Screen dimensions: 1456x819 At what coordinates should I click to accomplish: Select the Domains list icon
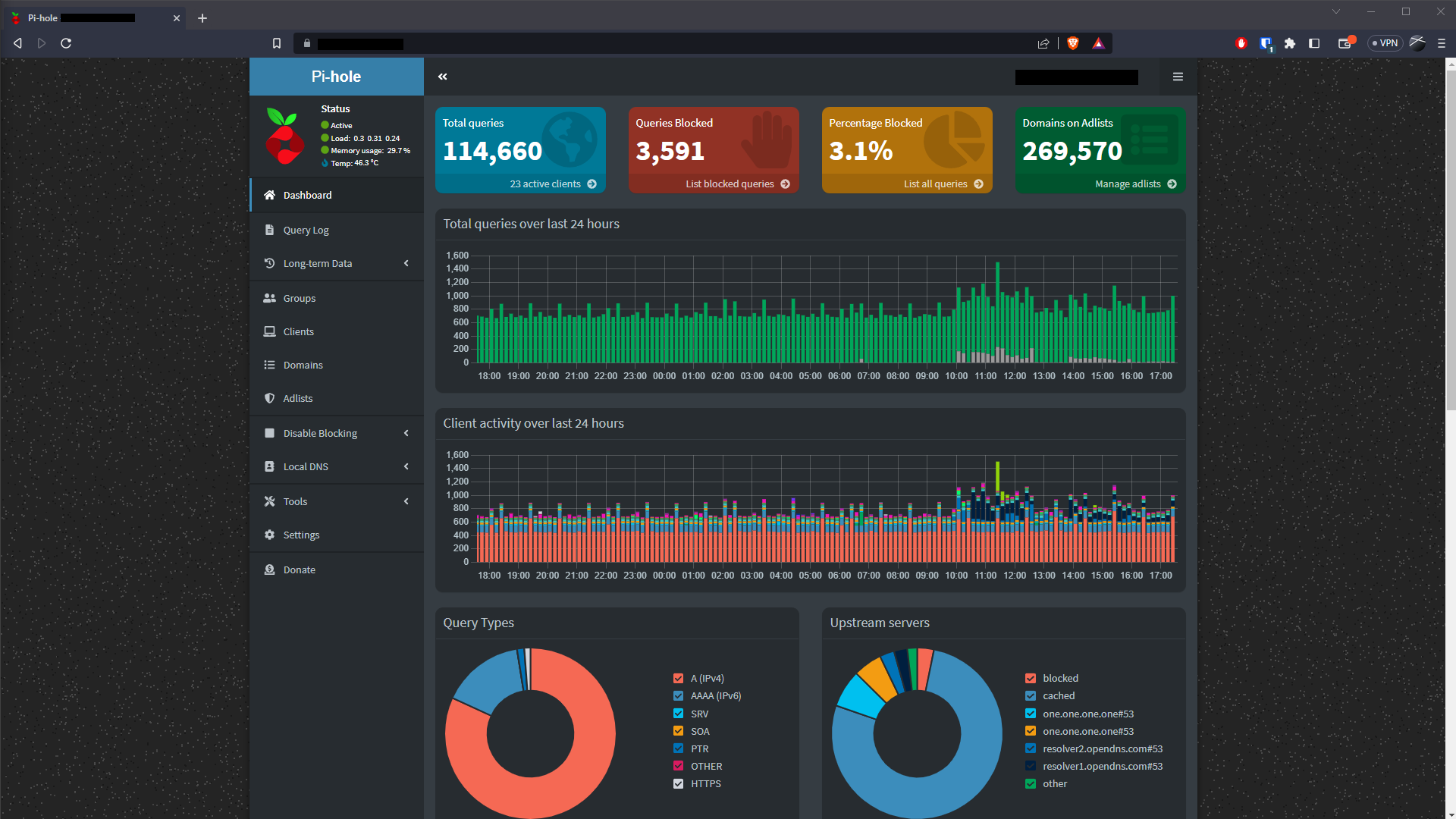[270, 365]
